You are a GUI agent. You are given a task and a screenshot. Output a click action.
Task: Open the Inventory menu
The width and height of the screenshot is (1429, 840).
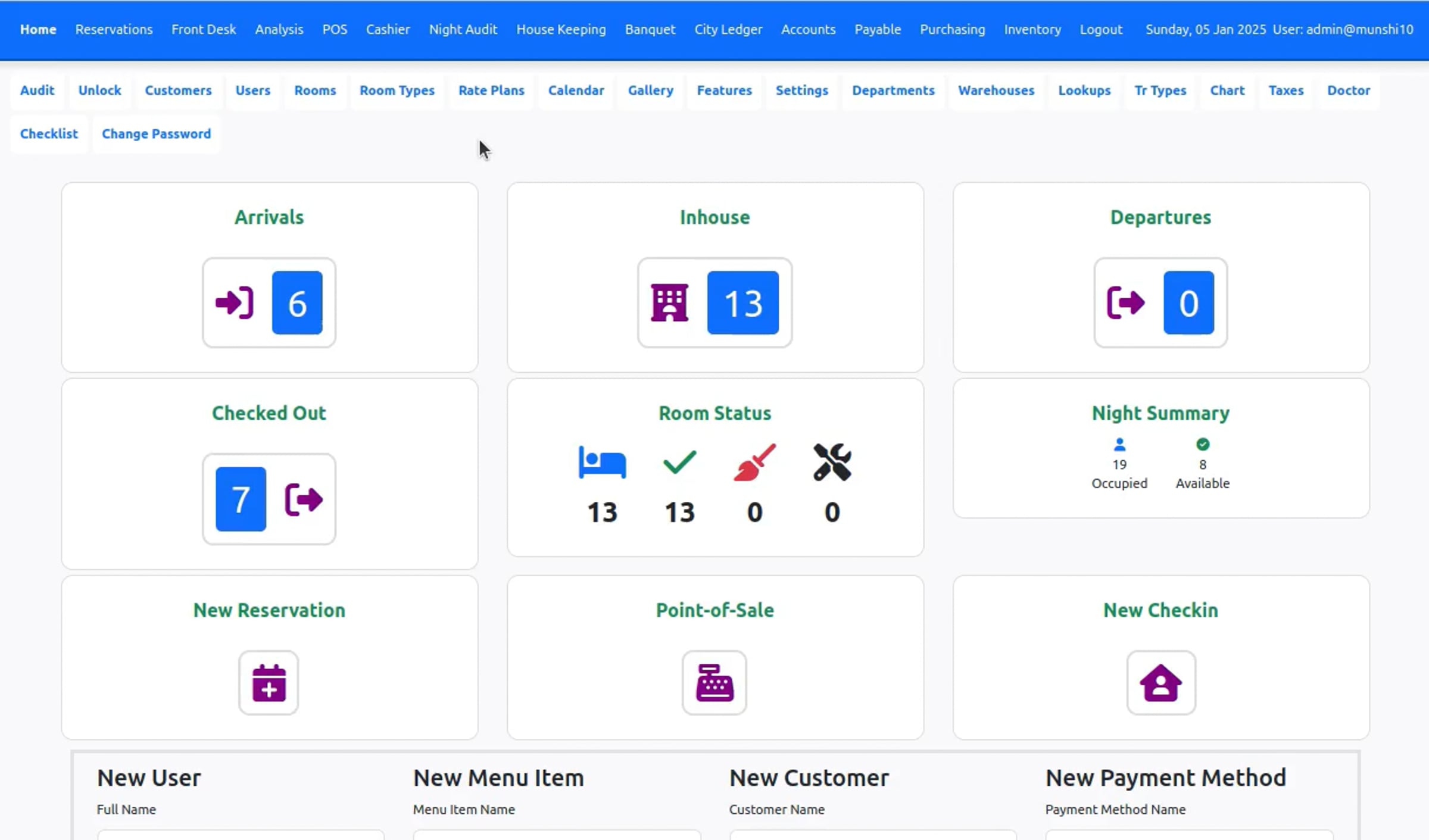[1032, 29]
